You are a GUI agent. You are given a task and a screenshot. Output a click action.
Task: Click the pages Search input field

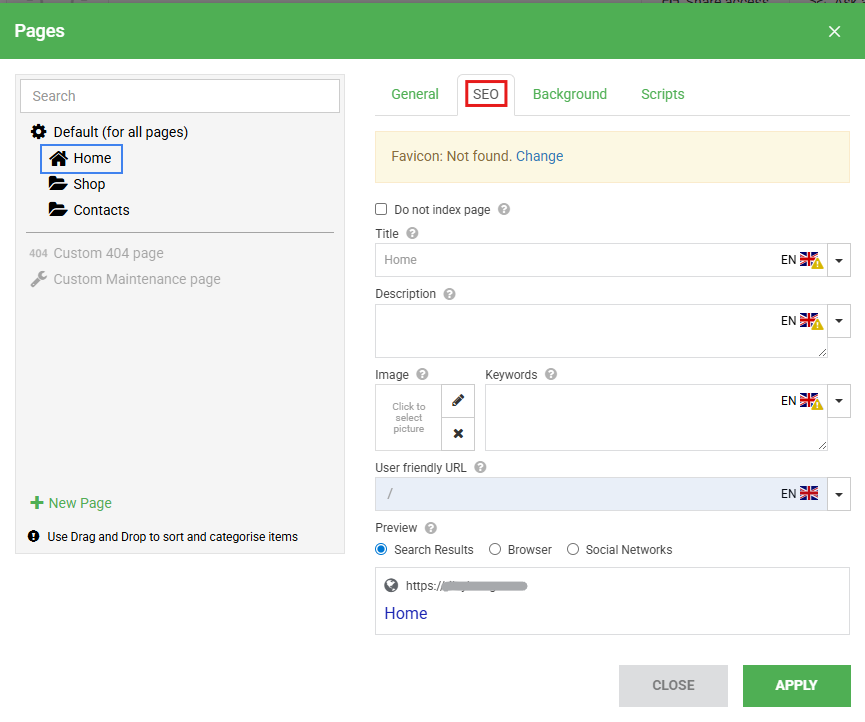[x=180, y=96]
